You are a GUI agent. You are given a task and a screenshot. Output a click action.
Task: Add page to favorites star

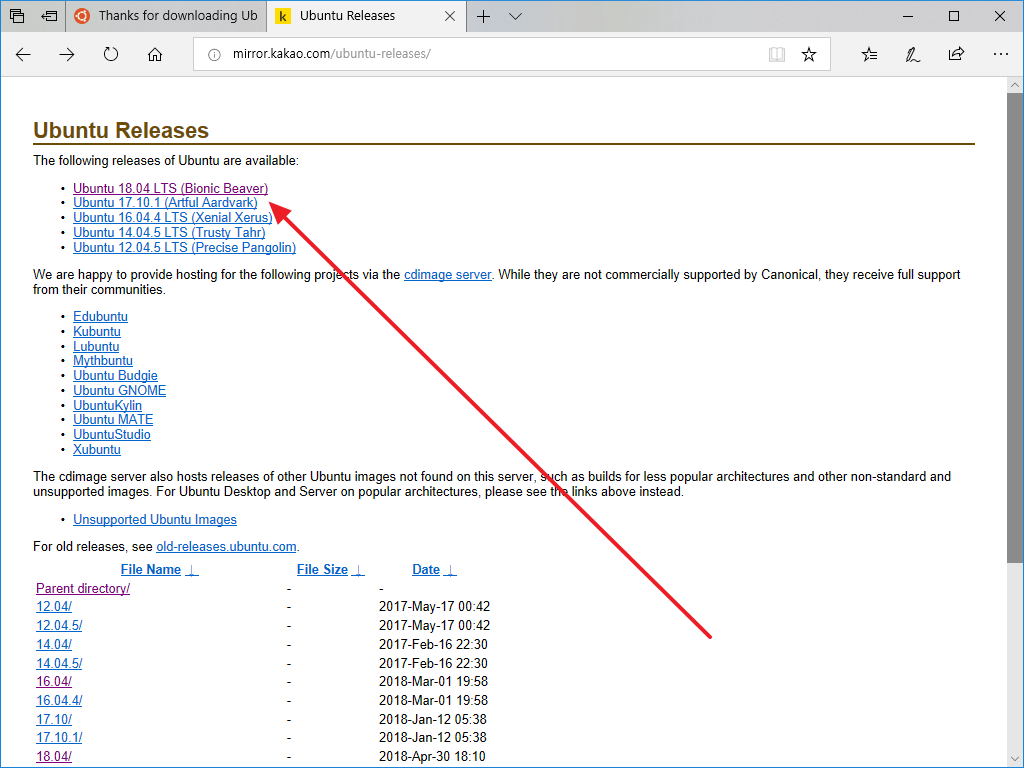(x=809, y=54)
